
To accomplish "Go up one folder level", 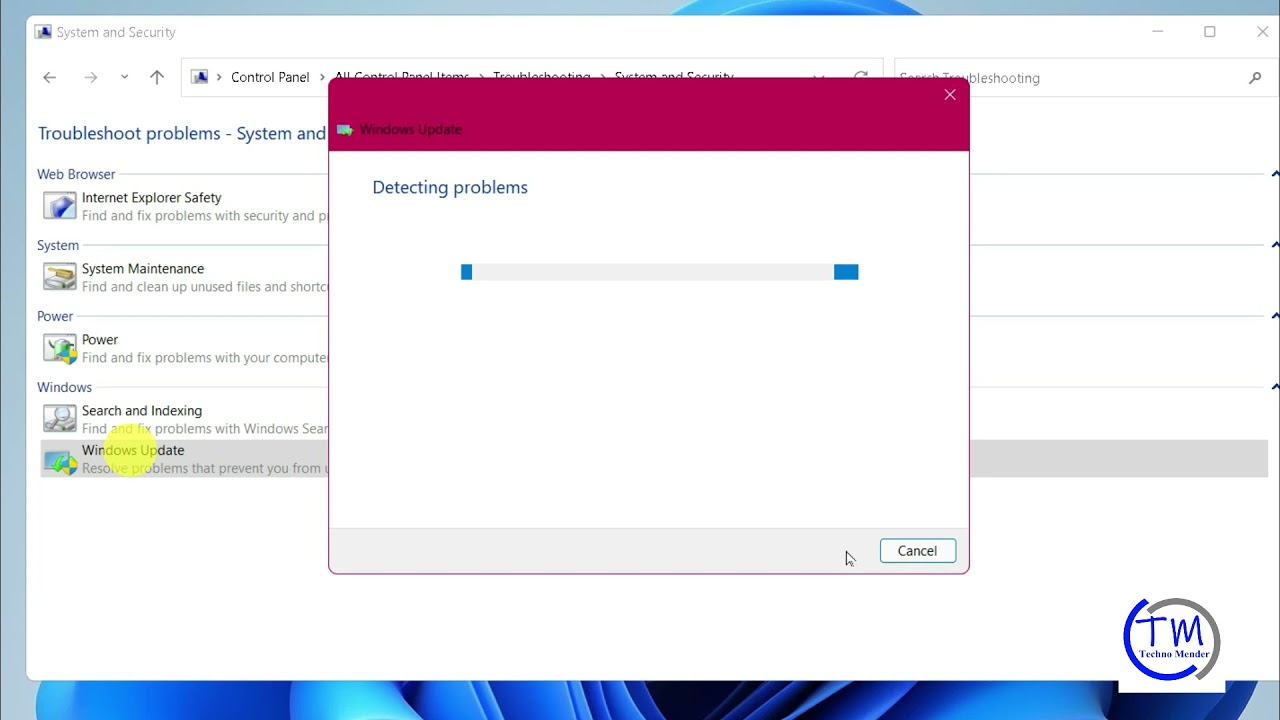I will [157, 77].
